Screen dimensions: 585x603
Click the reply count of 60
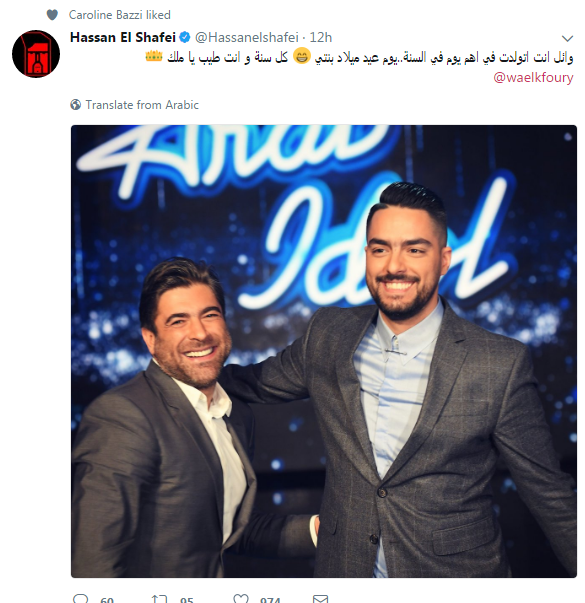107,600
